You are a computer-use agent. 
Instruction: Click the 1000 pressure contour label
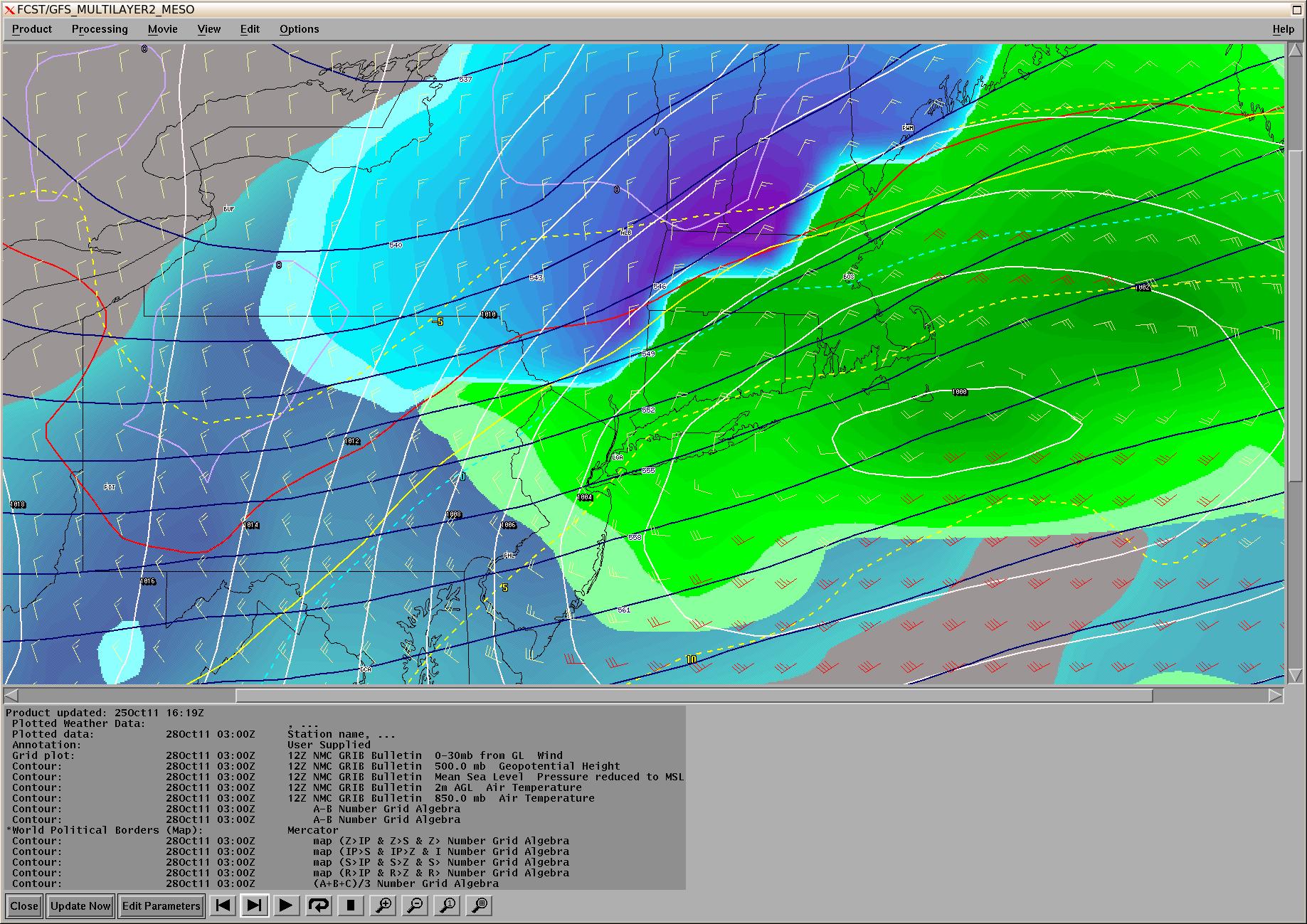pos(960,392)
